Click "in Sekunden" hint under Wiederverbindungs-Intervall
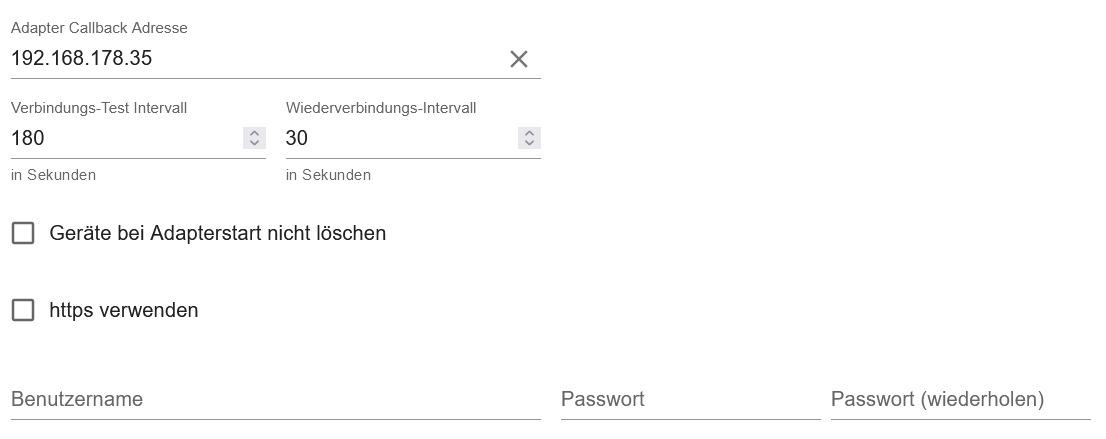This screenshot has width=1106, height=439. click(x=328, y=175)
